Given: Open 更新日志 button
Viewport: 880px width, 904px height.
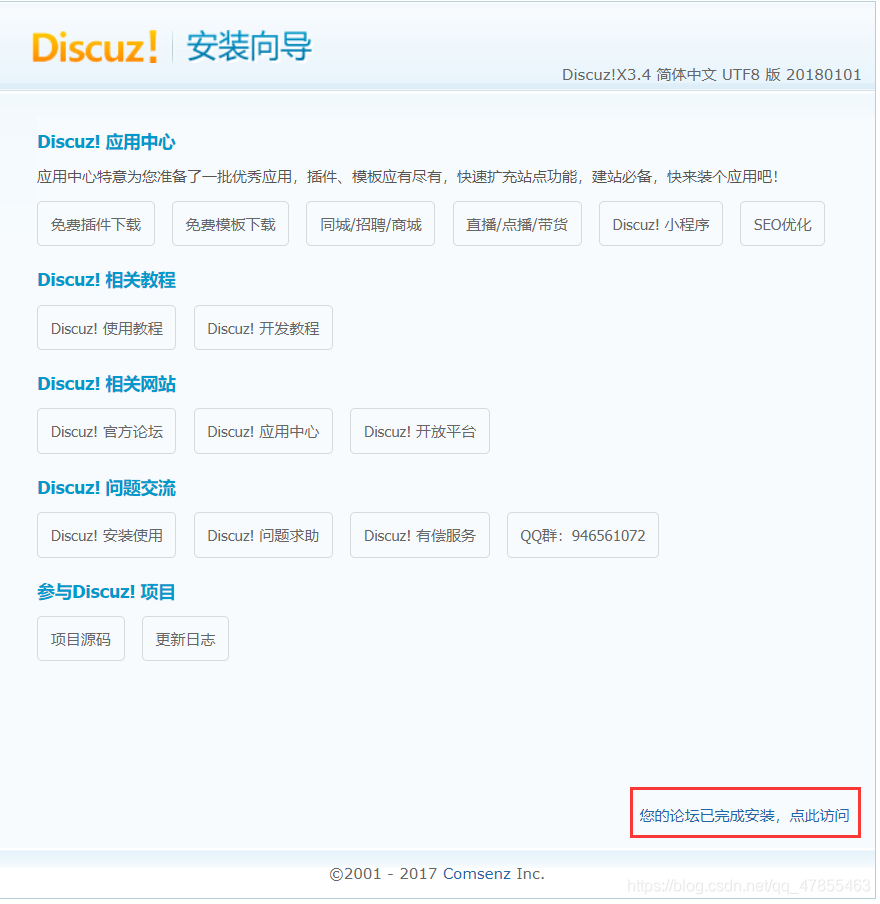Looking at the screenshot, I should tap(186, 640).
